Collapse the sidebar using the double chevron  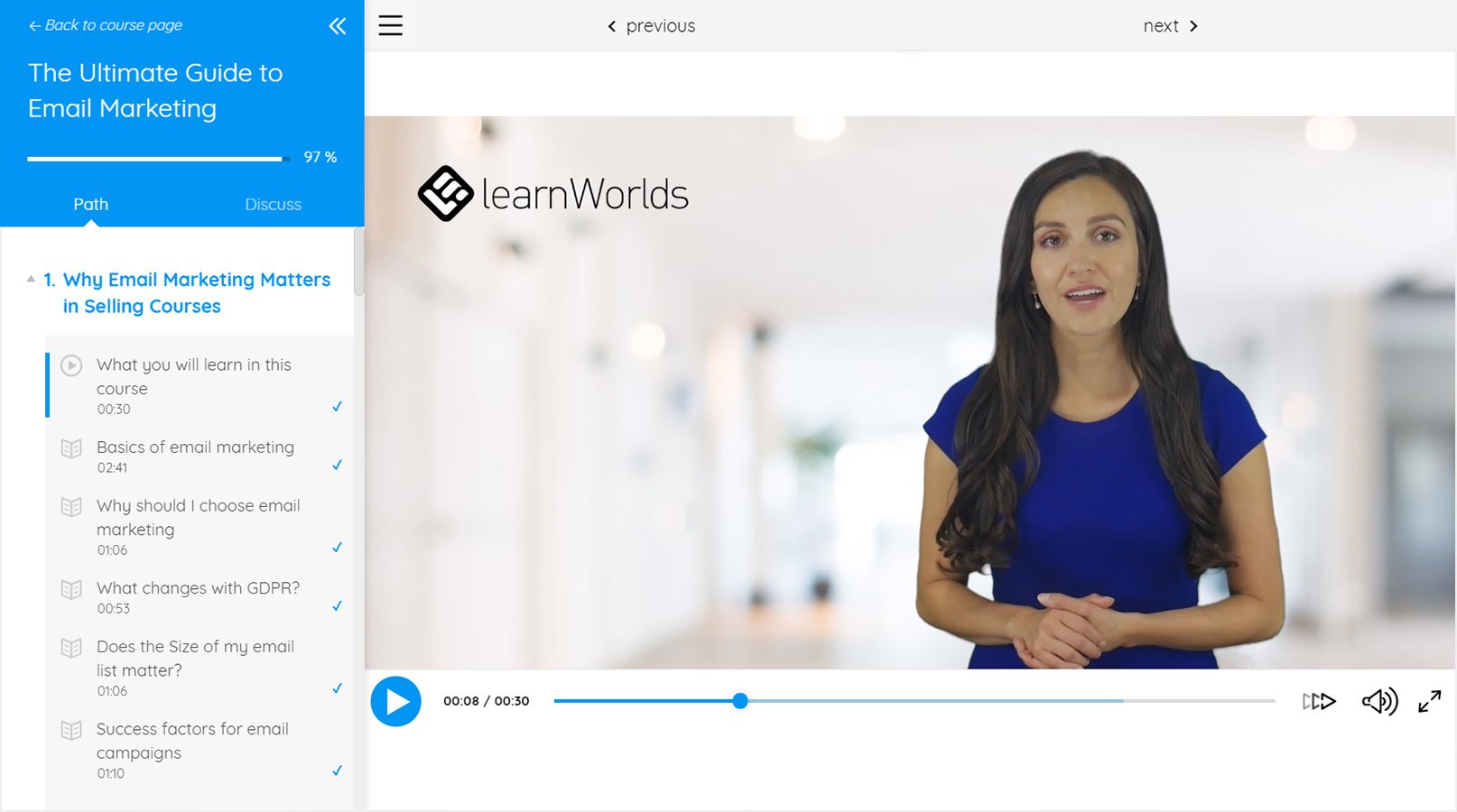click(x=337, y=26)
